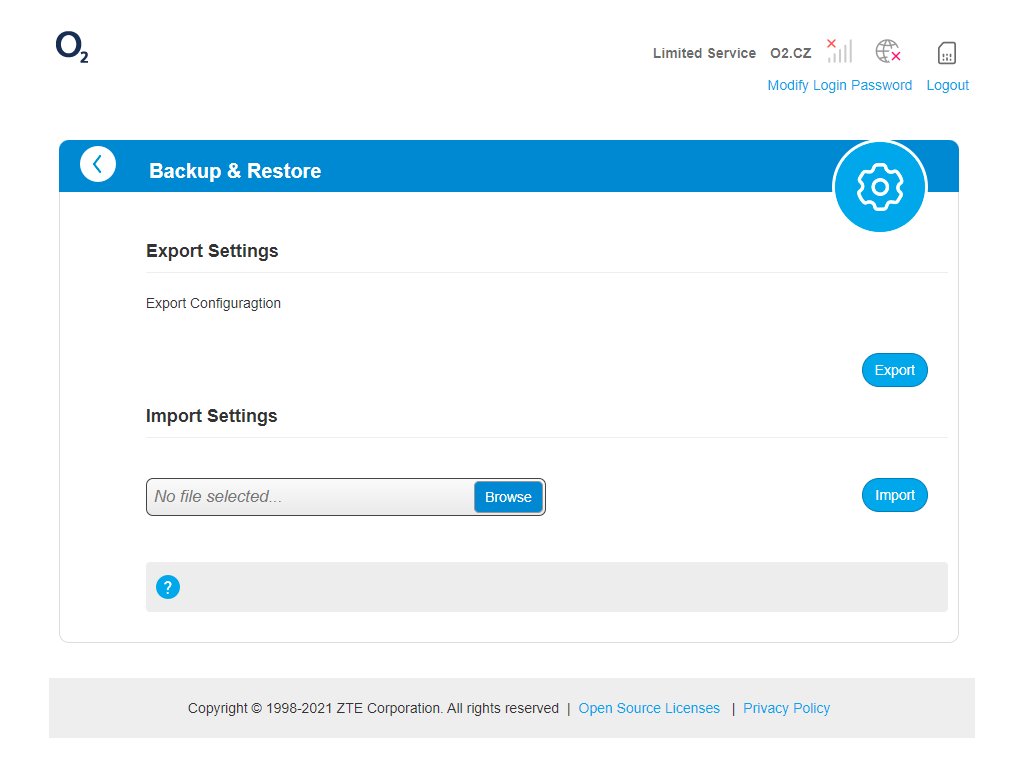Log out using the Logout link
The height and width of the screenshot is (768, 1024).
point(947,85)
